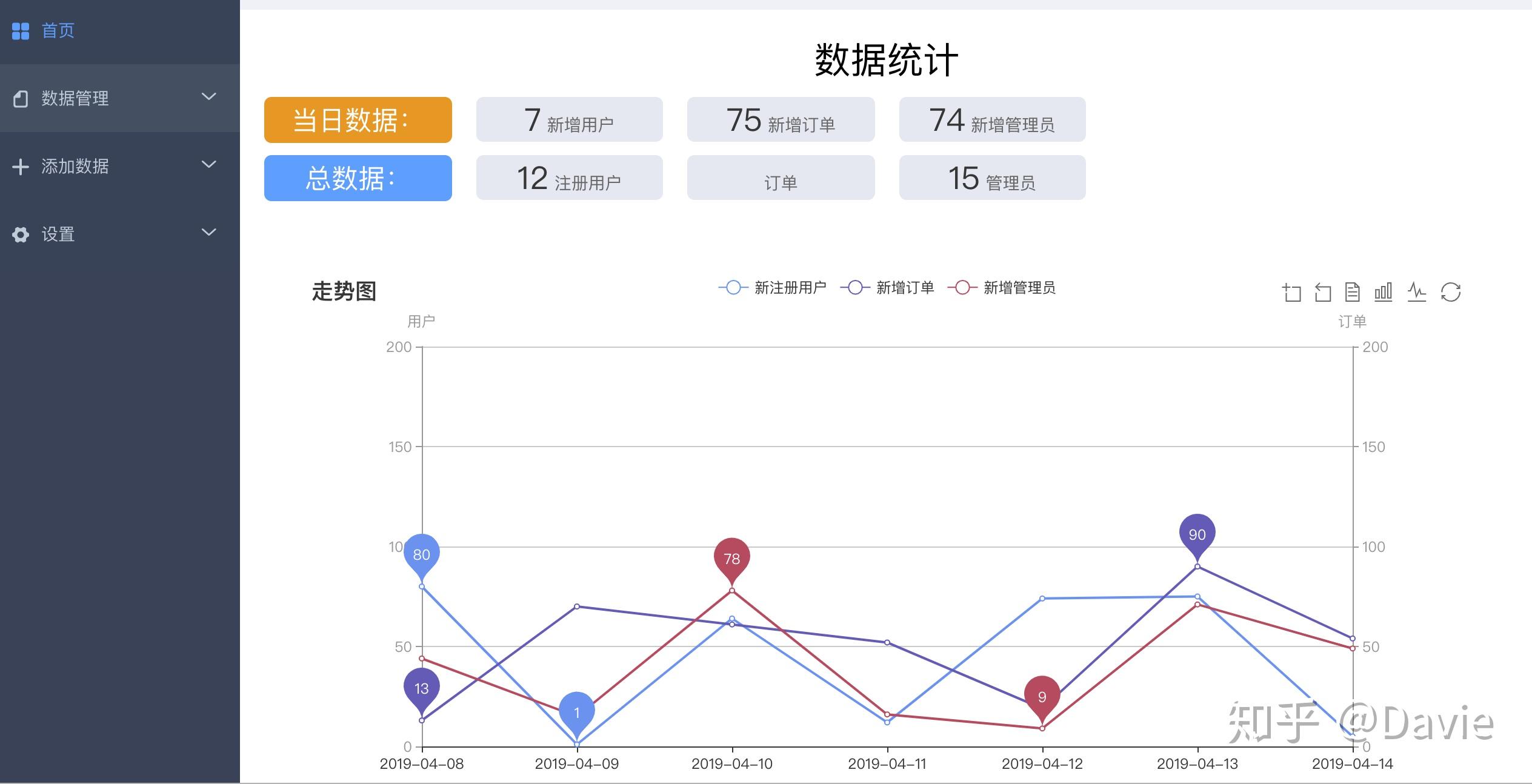Toggle 新注册用户 series in chart legend

[x=772, y=288]
